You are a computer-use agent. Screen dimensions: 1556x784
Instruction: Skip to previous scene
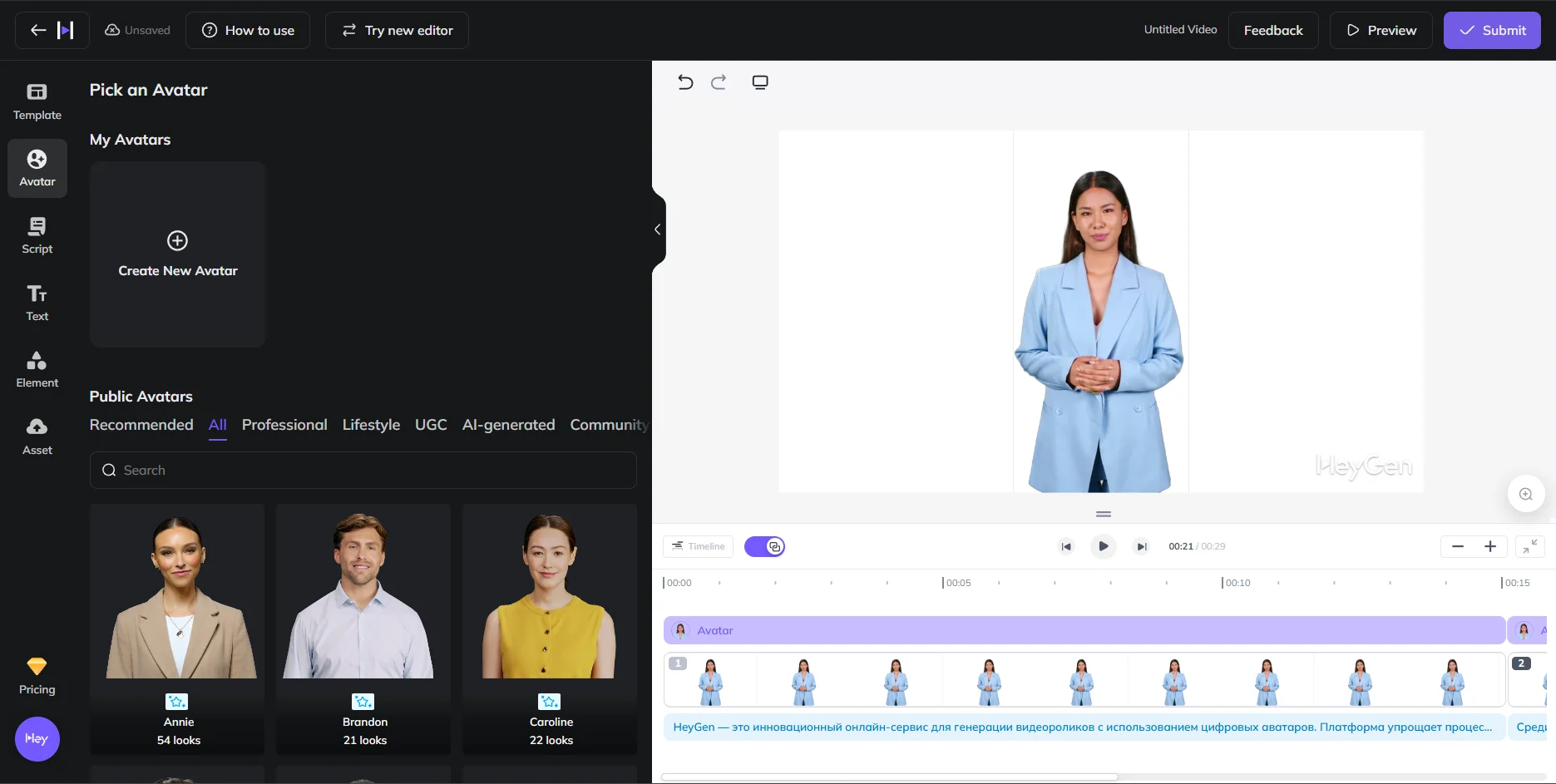coord(1066,546)
